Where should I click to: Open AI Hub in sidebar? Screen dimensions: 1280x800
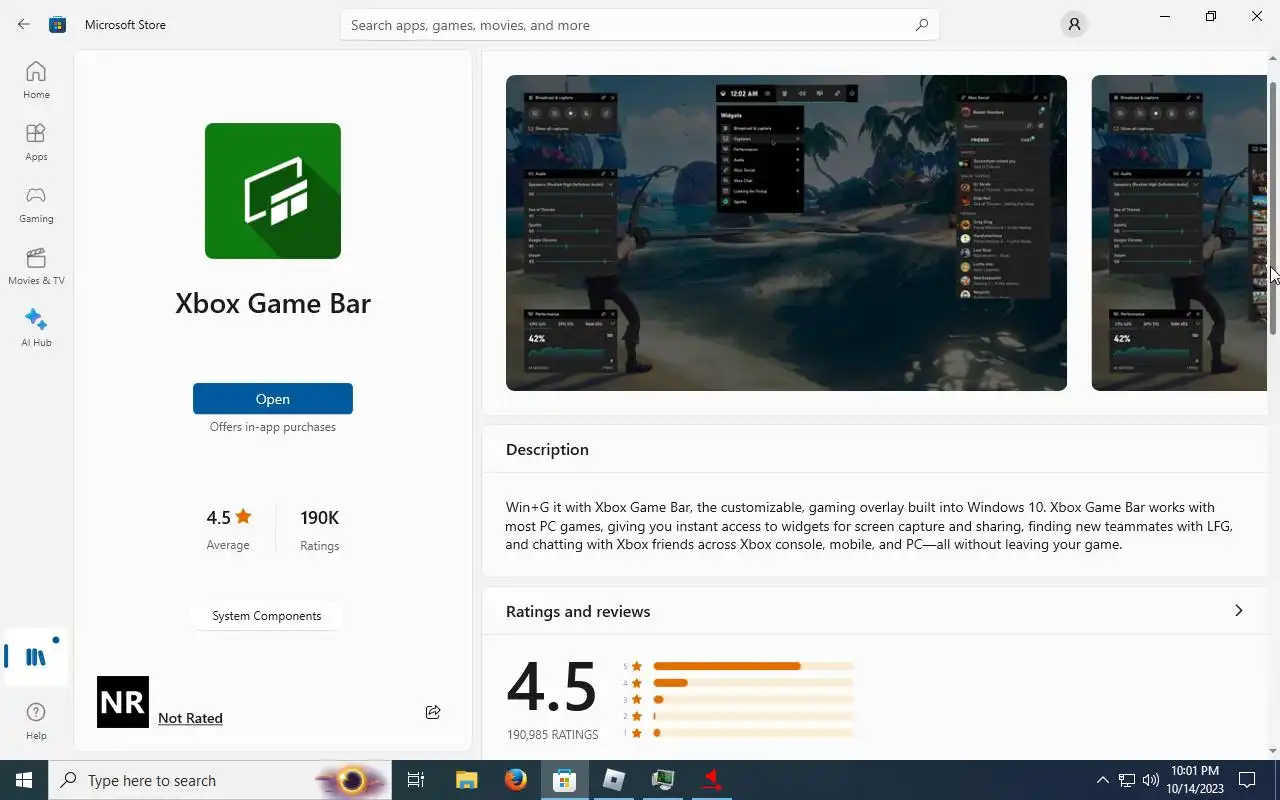(36, 328)
